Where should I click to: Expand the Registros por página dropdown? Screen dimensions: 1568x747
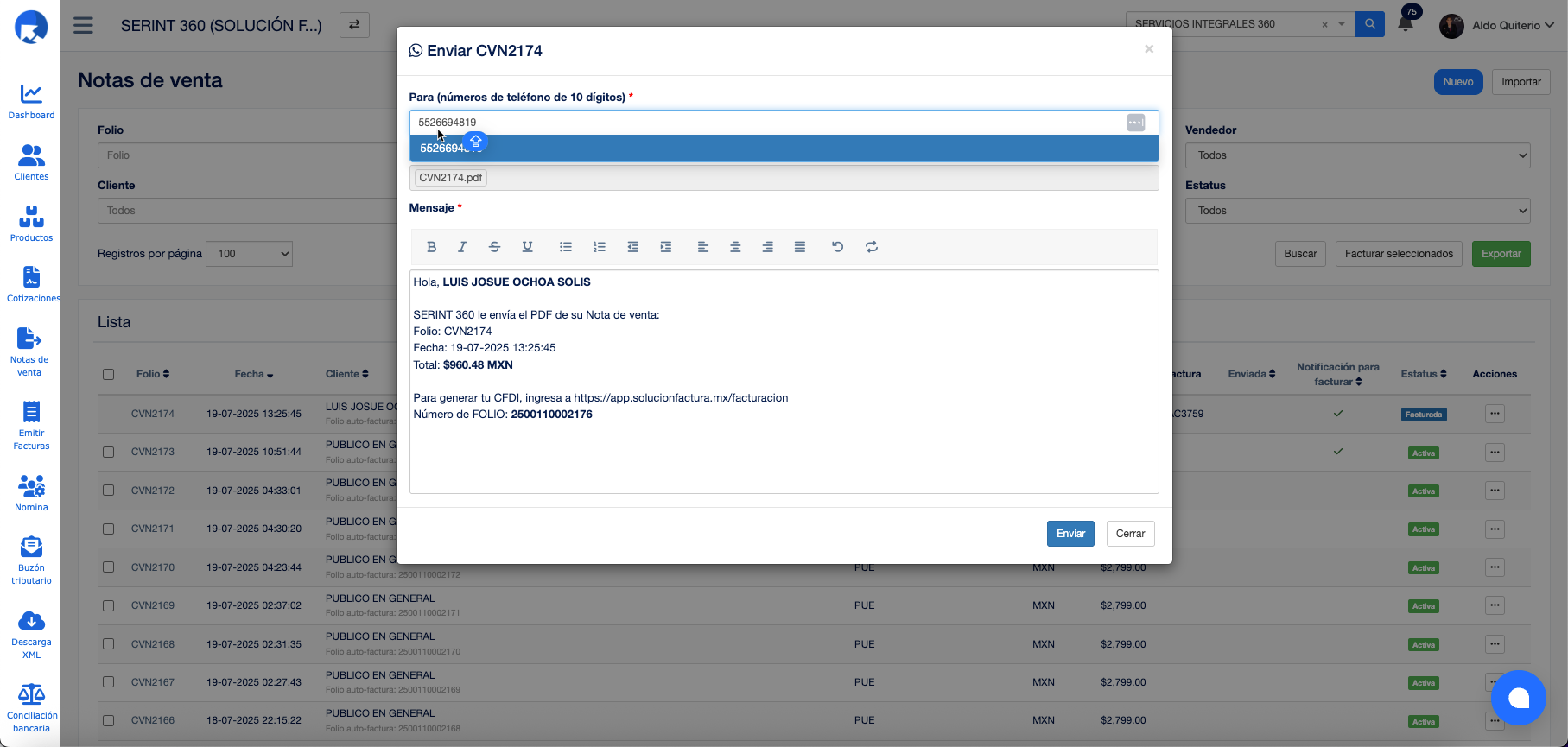coord(249,254)
